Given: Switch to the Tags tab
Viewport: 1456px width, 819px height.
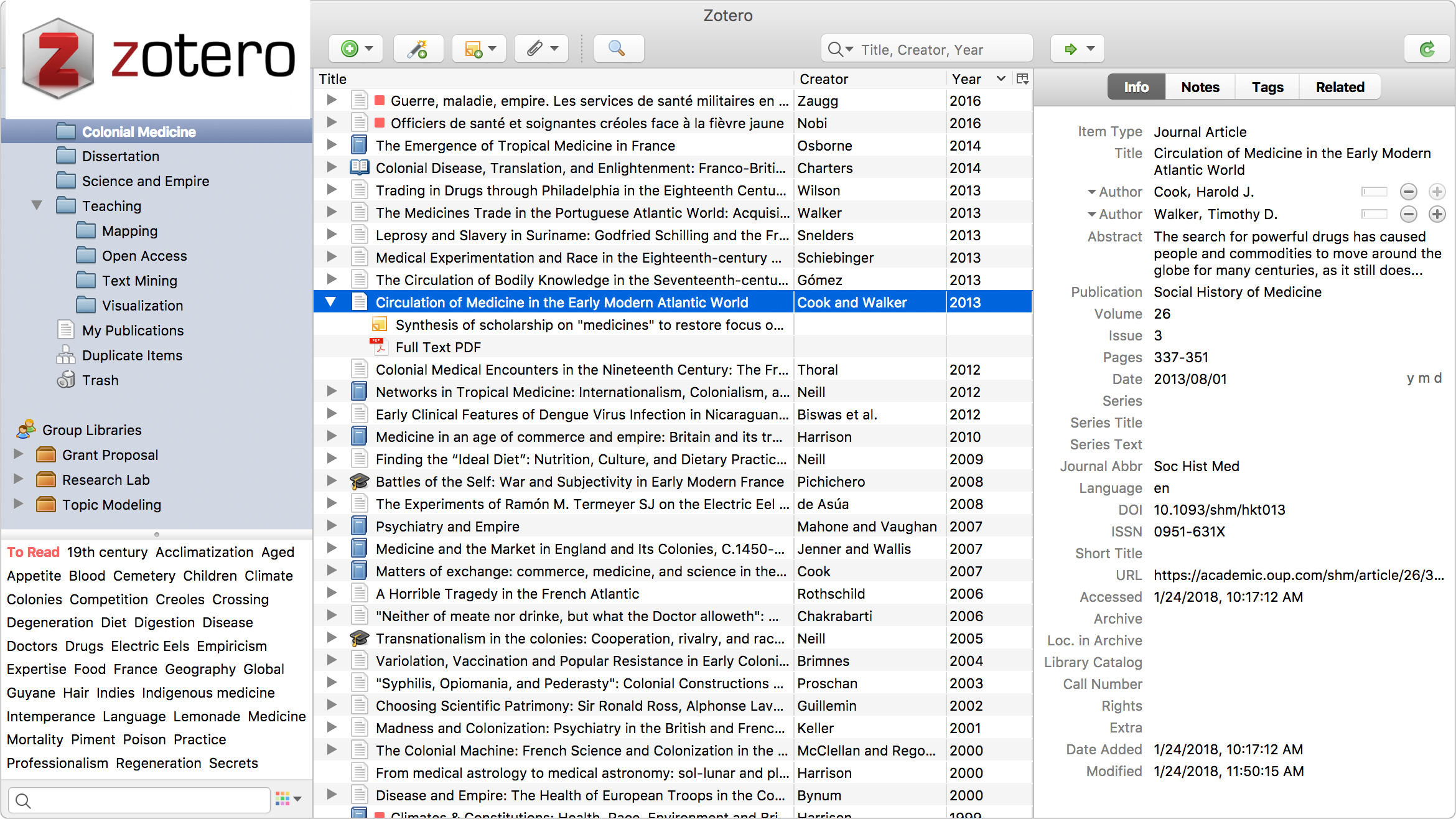Looking at the screenshot, I should [x=1267, y=87].
